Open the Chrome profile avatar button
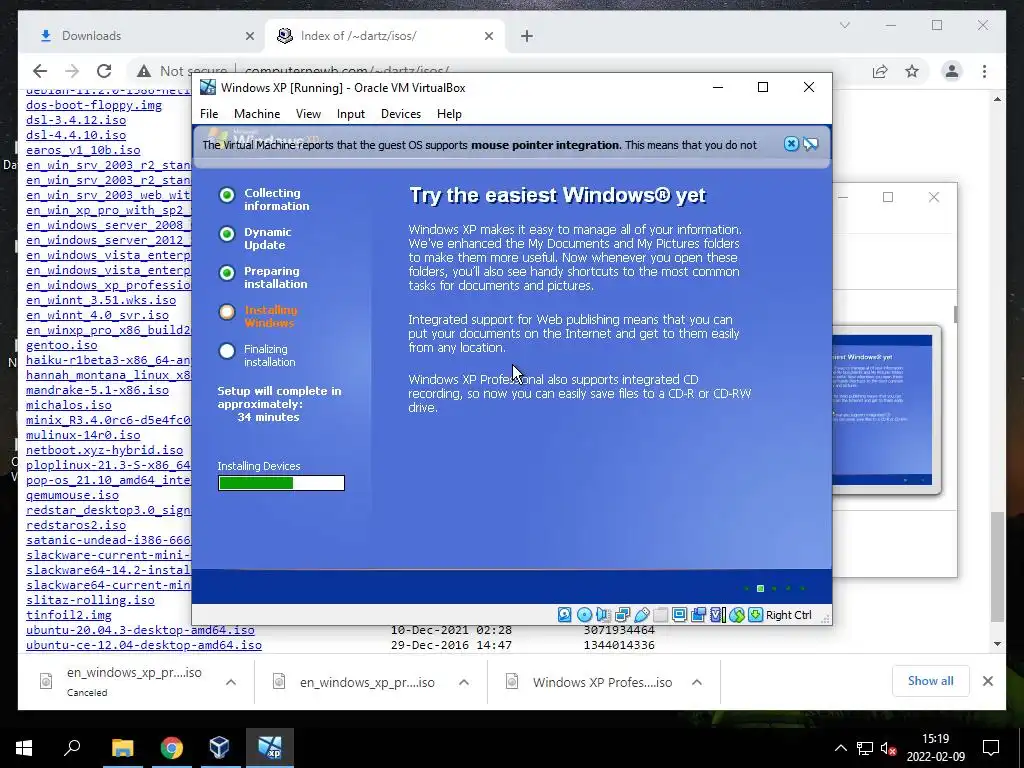This screenshot has height=768, width=1024. click(952, 71)
